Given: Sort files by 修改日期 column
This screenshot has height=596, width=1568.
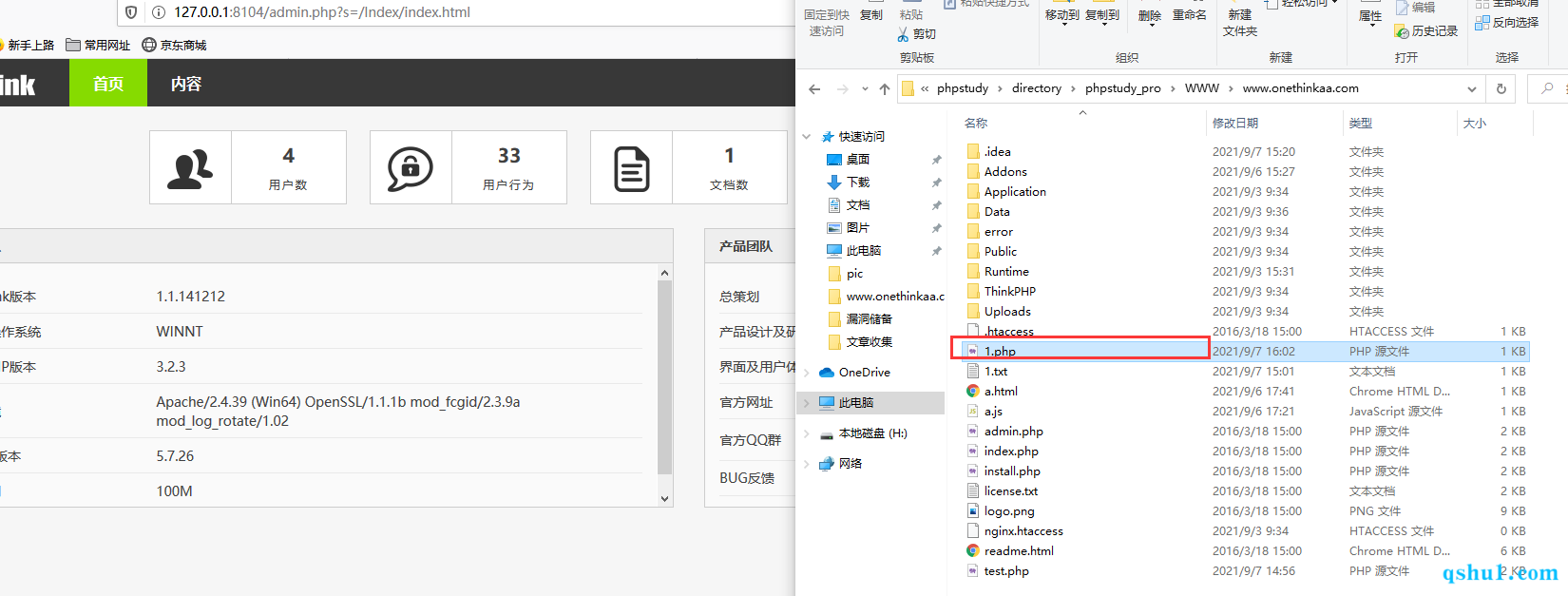Looking at the screenshot, I should click(x=1235, y=124).
